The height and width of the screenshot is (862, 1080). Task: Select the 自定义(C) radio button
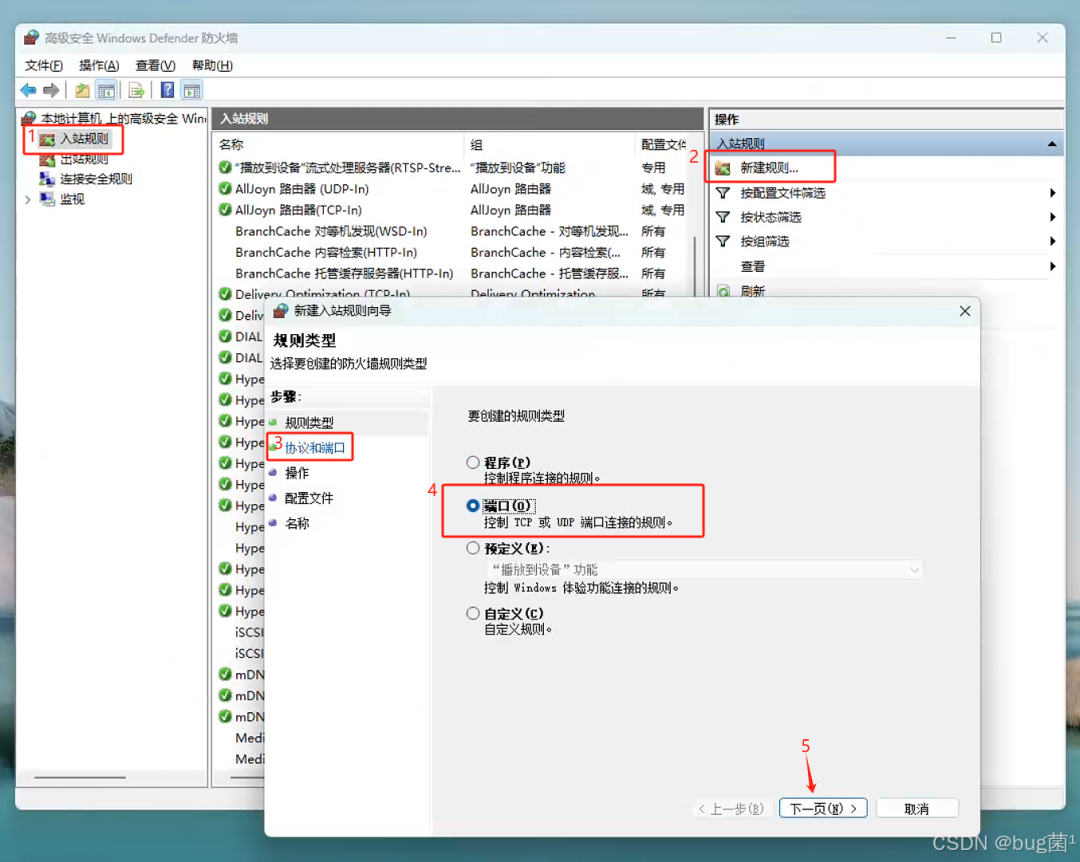tap(472, 613)
